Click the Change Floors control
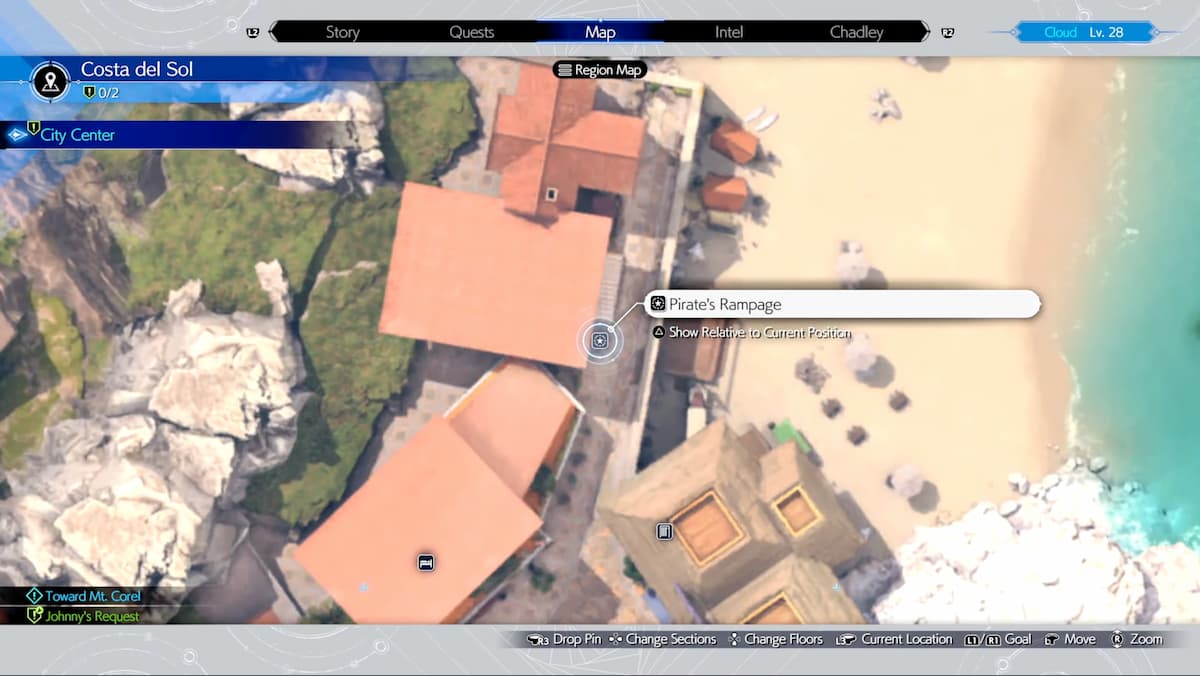 pyautogui.click(x=774, y=640)
